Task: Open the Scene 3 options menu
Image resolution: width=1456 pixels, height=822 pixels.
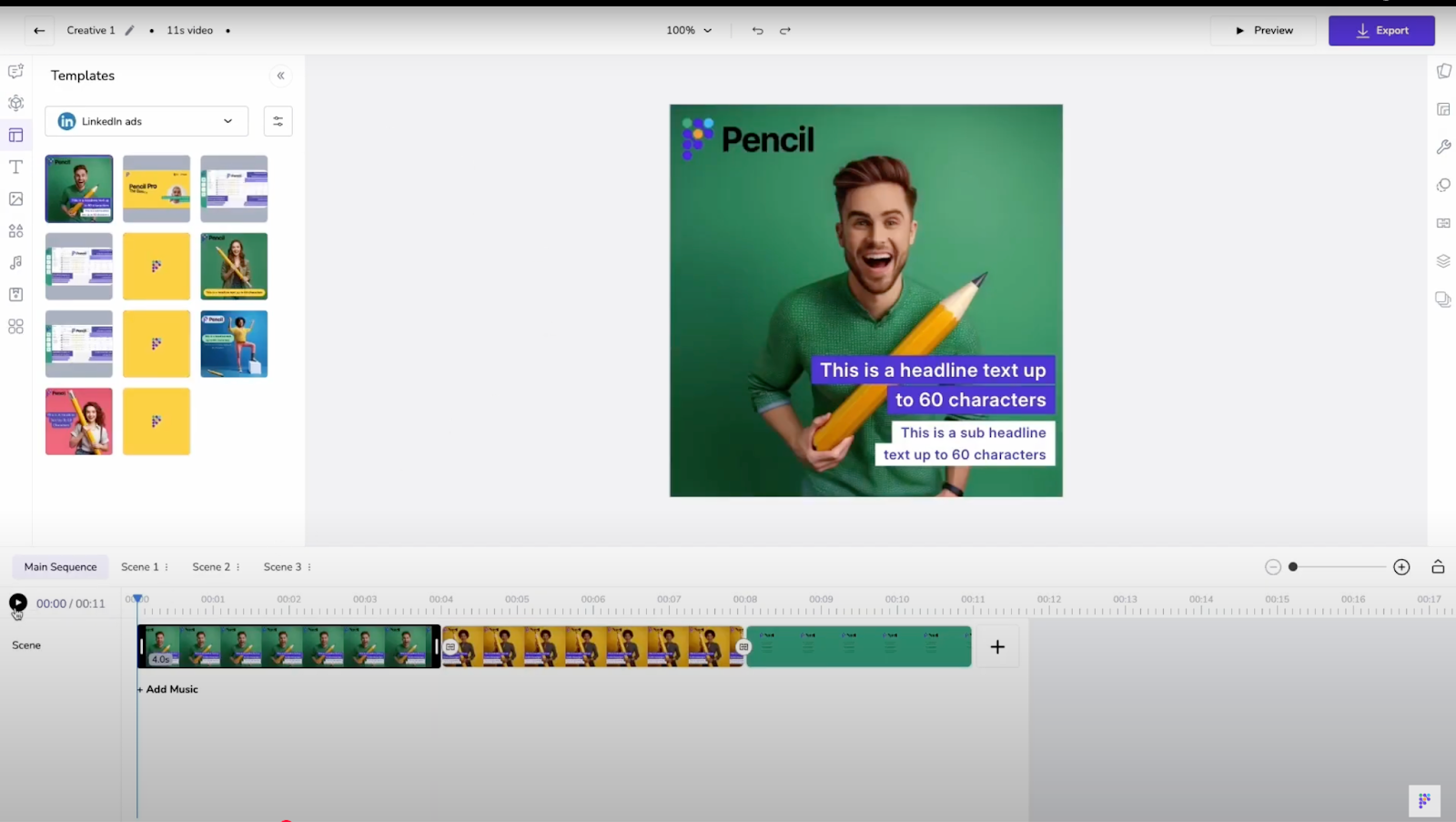Action: click(309, 567)
